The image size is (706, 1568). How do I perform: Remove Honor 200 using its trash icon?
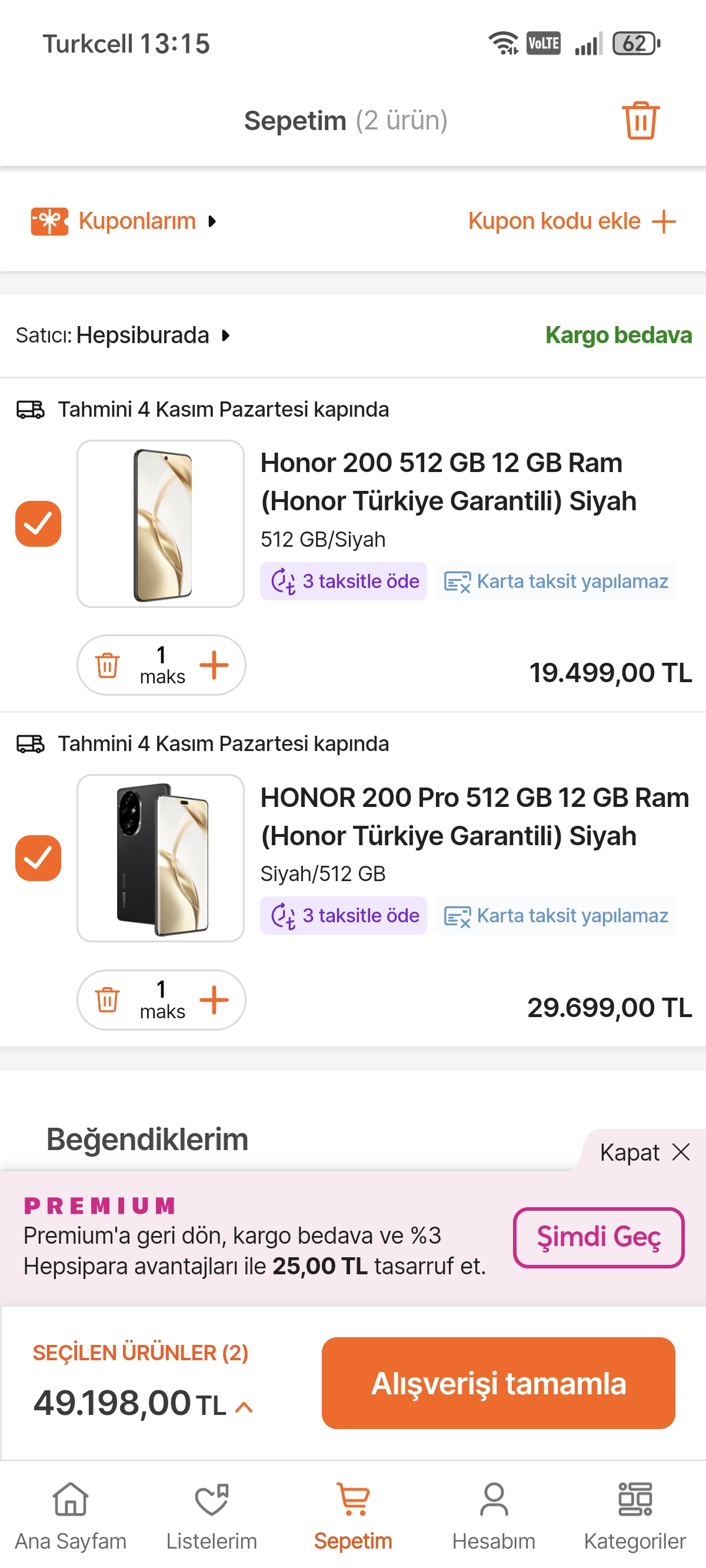(x=107, y=665)
